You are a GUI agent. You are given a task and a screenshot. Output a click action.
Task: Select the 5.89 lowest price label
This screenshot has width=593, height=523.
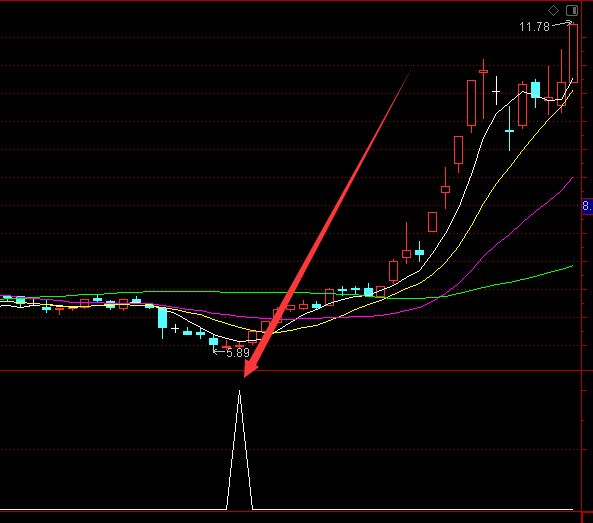pos(238,353)
